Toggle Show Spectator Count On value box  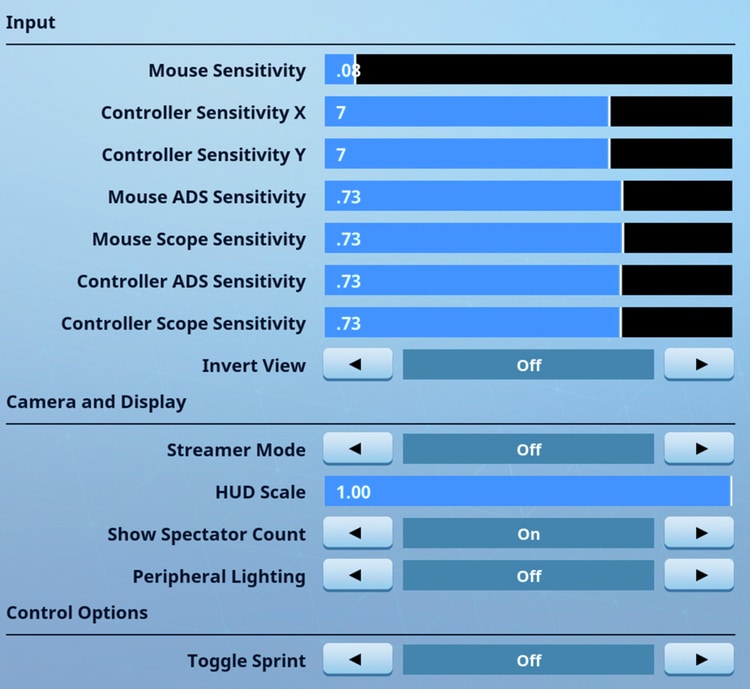pos(528,534)
